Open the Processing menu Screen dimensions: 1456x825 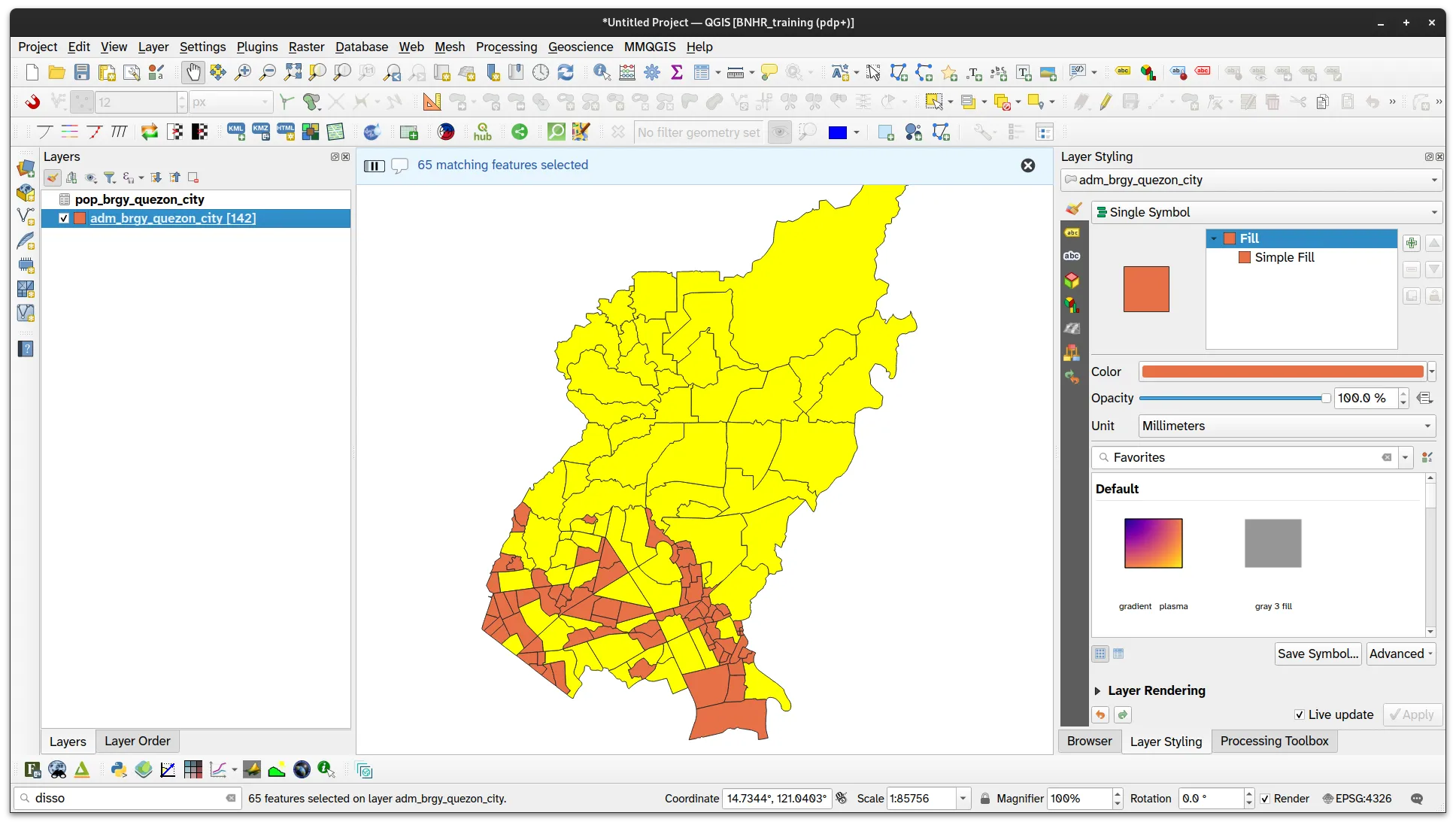coord(506,47)
